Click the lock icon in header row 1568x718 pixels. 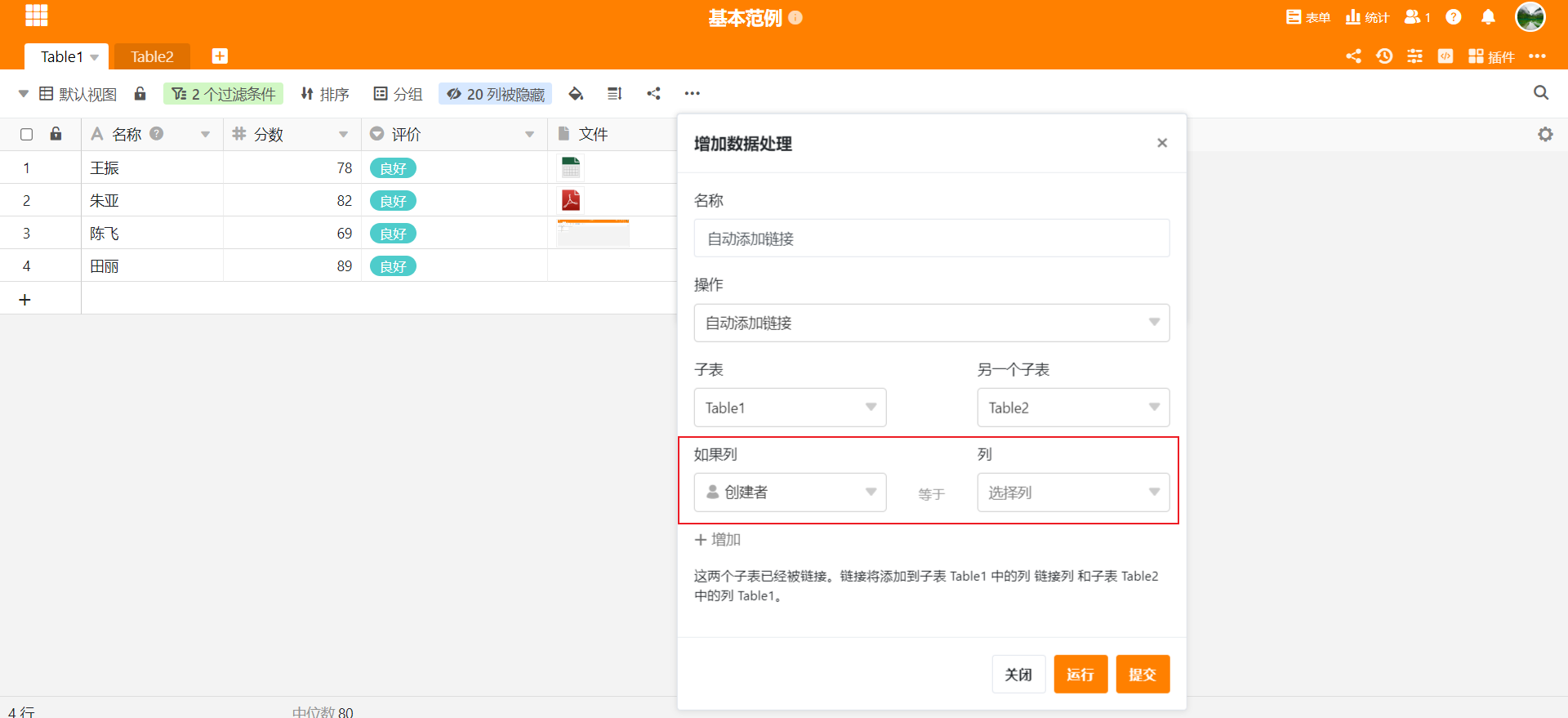[x=56, y=133]
